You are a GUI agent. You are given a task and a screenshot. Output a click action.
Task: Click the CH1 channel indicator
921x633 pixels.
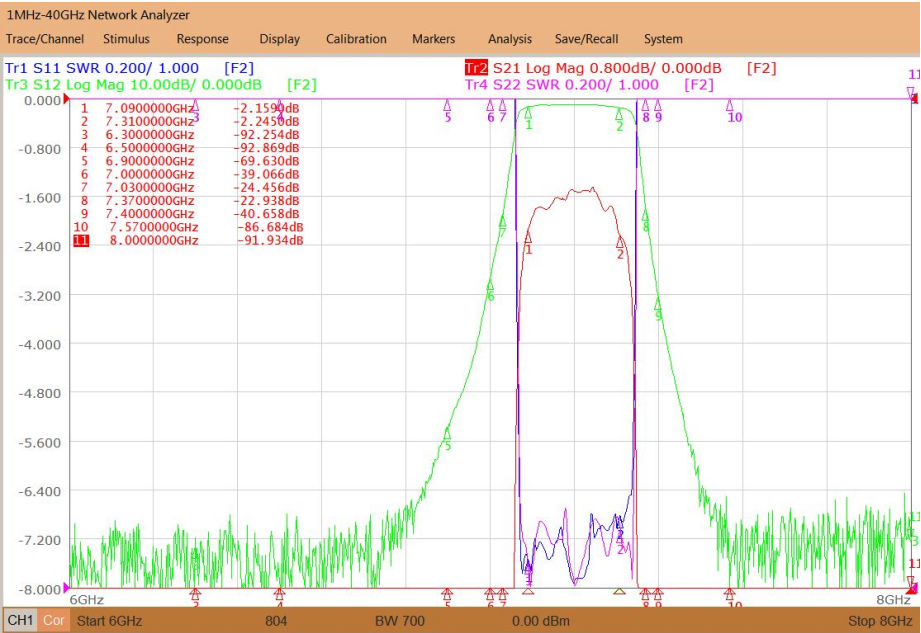20,621
